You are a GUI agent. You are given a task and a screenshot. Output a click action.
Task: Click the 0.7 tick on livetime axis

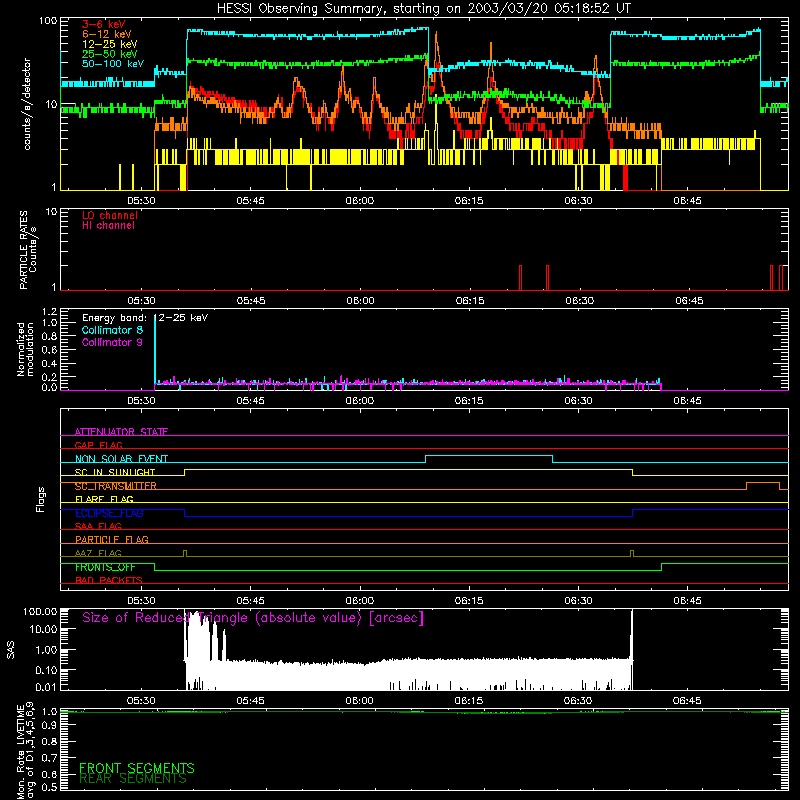[x=49, y=758]
